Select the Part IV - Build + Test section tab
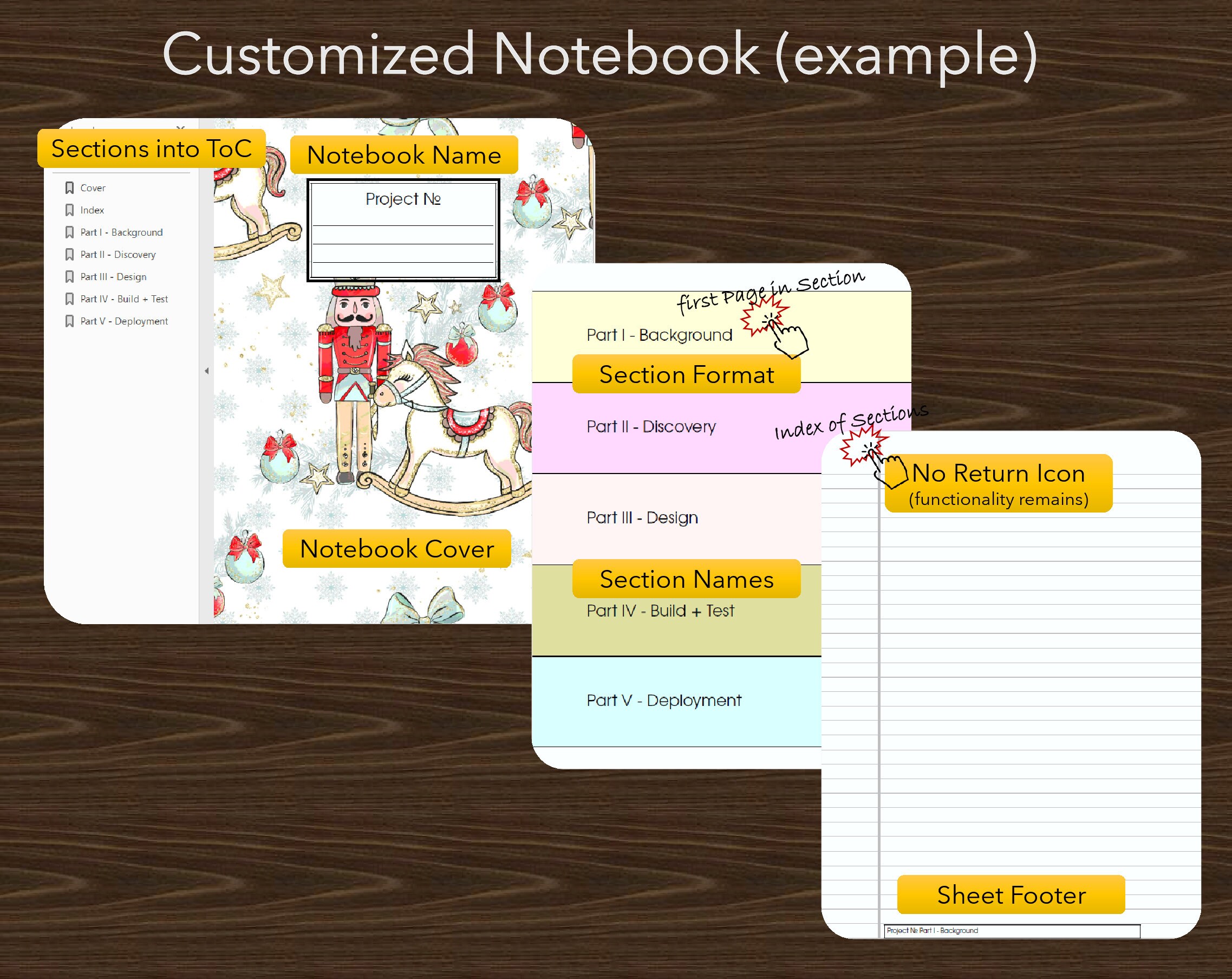This screenshot has width=1232, height=979. pos(661,611)
